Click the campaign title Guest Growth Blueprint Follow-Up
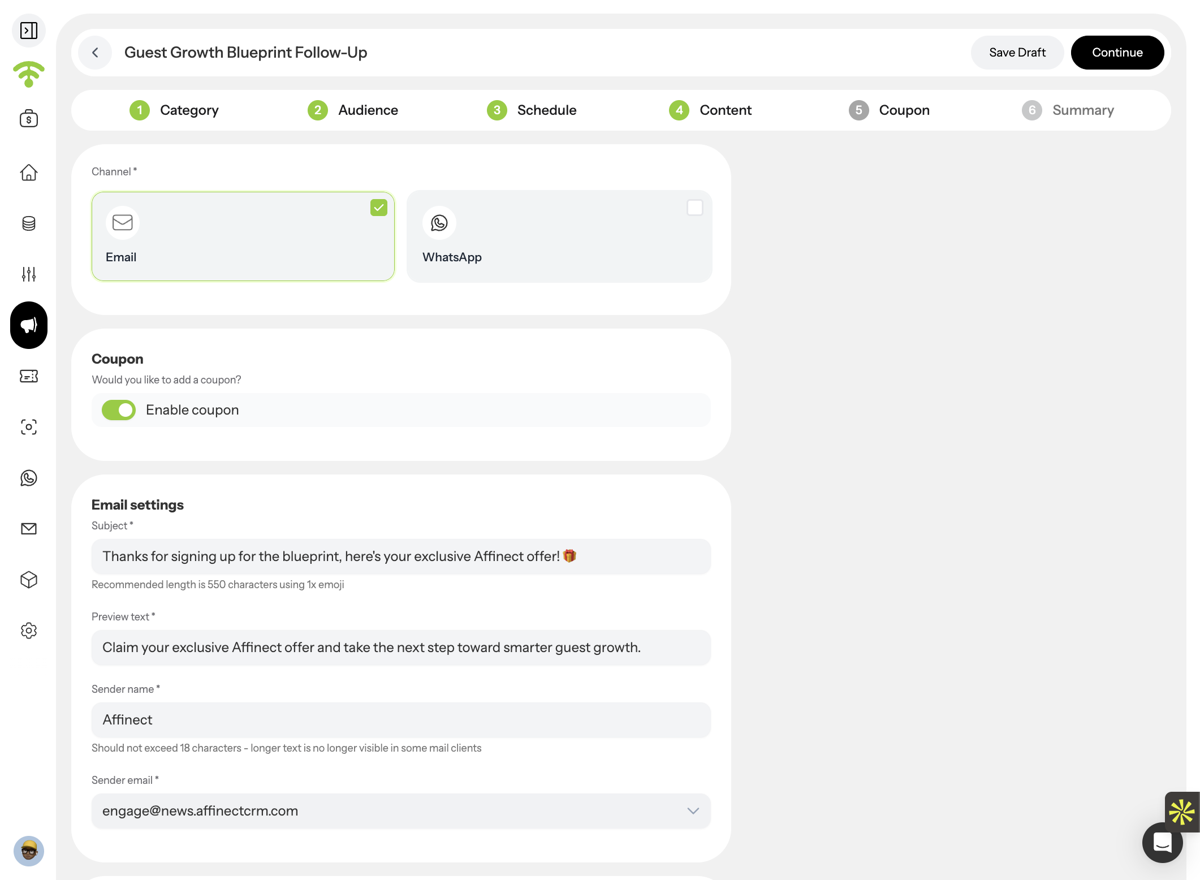Image resolution: width=1200 pixels, height=880 pixels. click(x=246, y=52)
